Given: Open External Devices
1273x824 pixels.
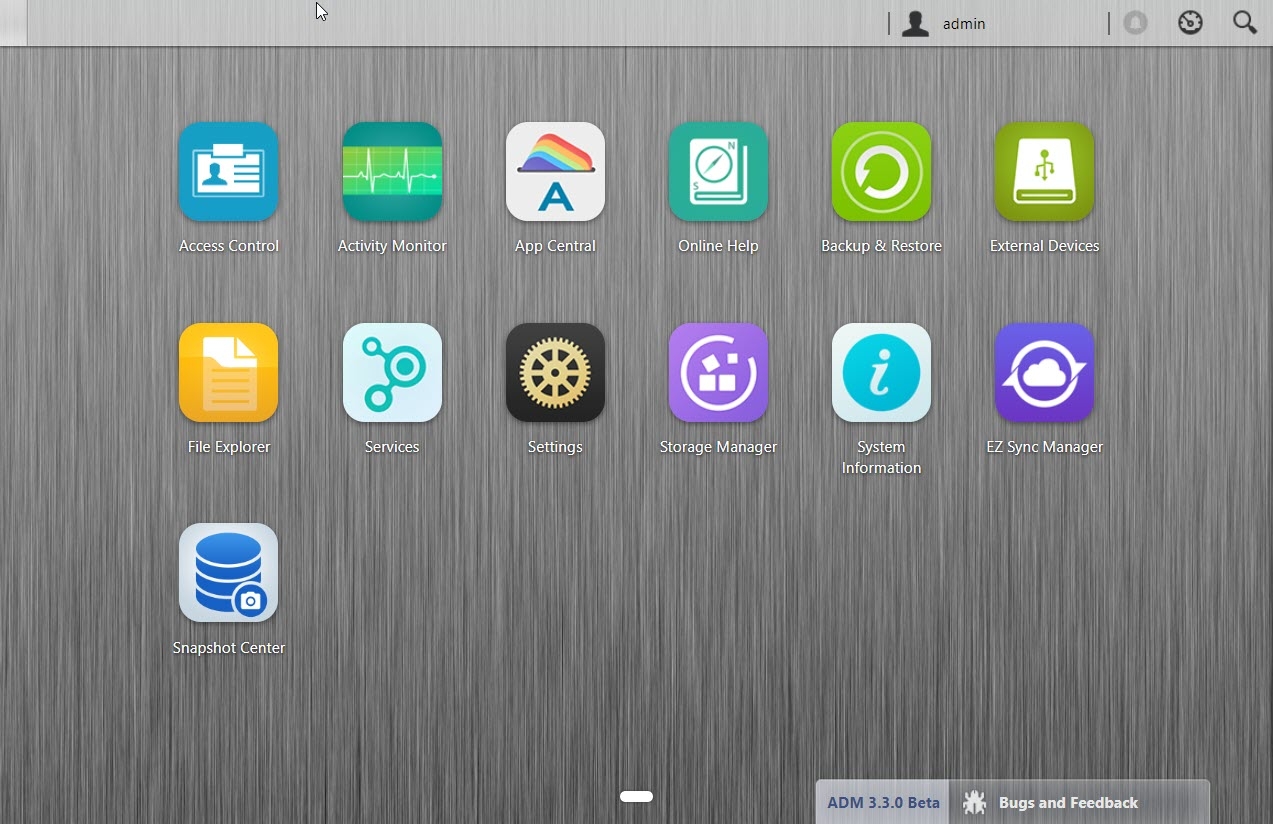Looking at the screenshot, I should coord(1044,172).
